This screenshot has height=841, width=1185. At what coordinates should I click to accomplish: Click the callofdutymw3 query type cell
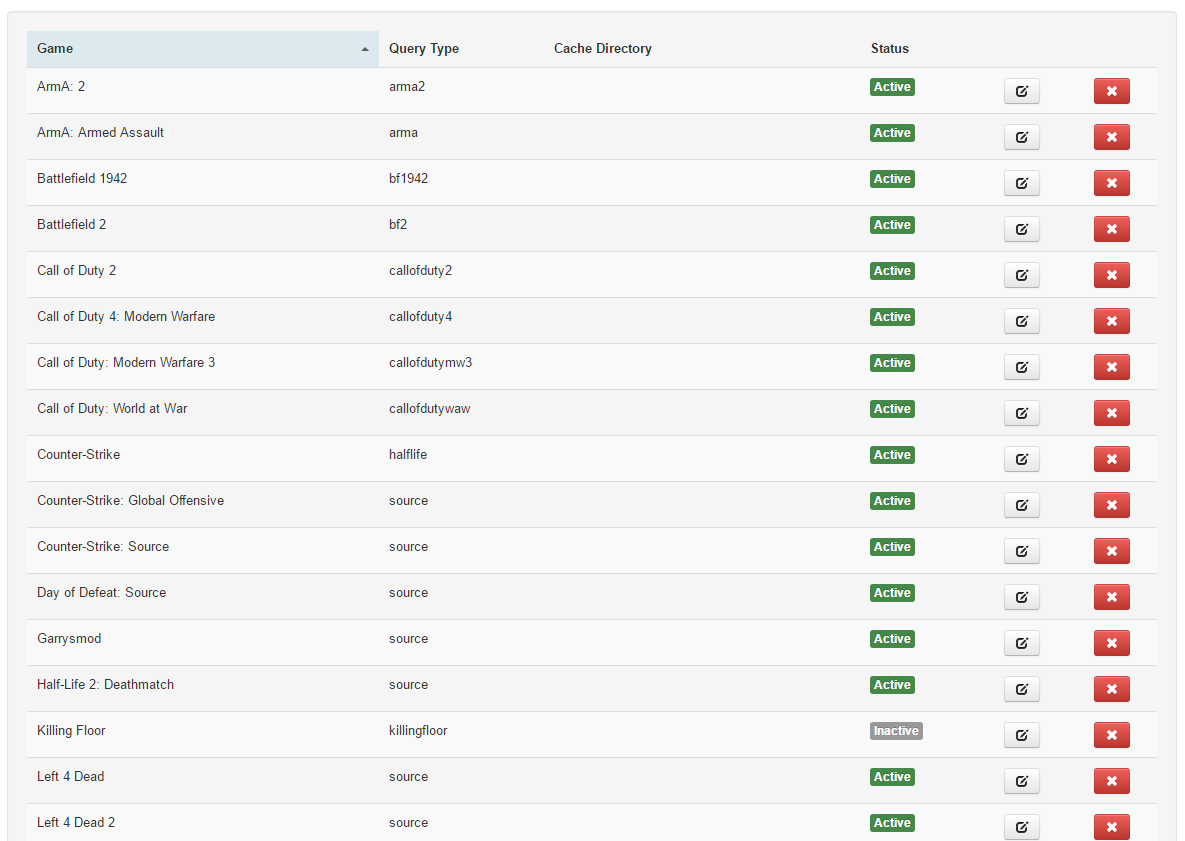[x=431, y=363]
